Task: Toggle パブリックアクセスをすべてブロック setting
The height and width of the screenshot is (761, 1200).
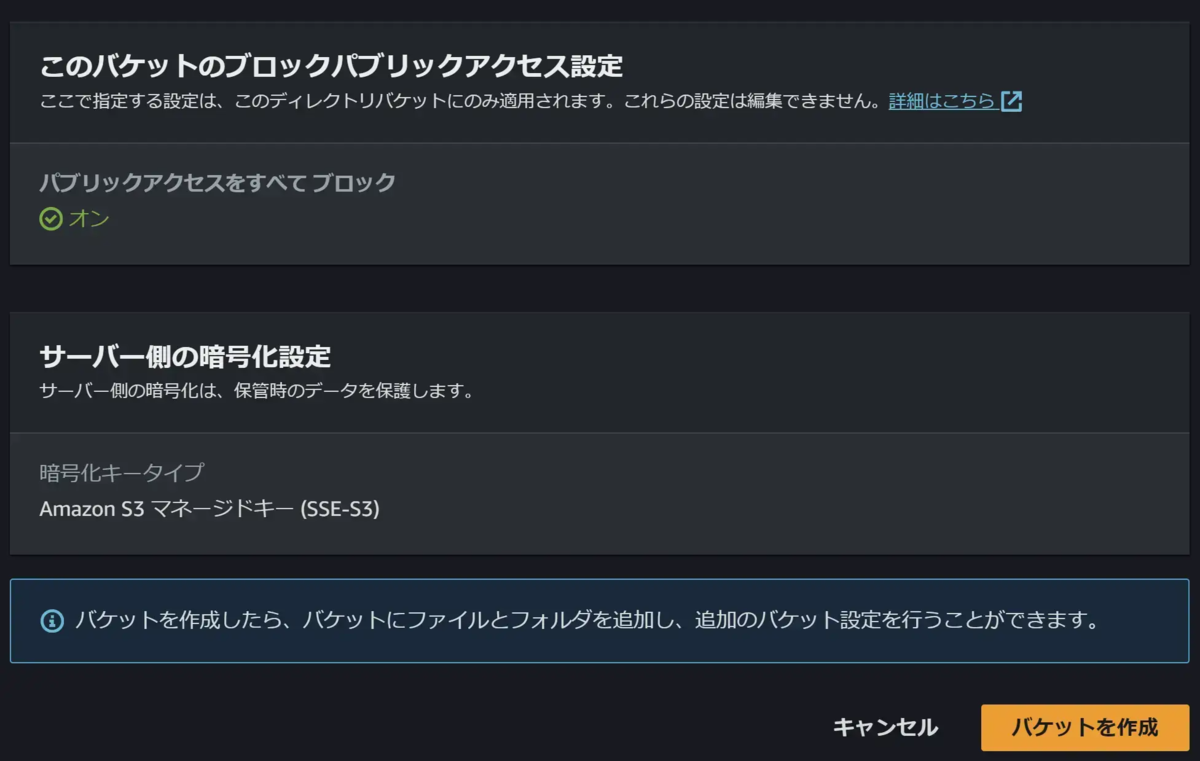Action: 217,184
